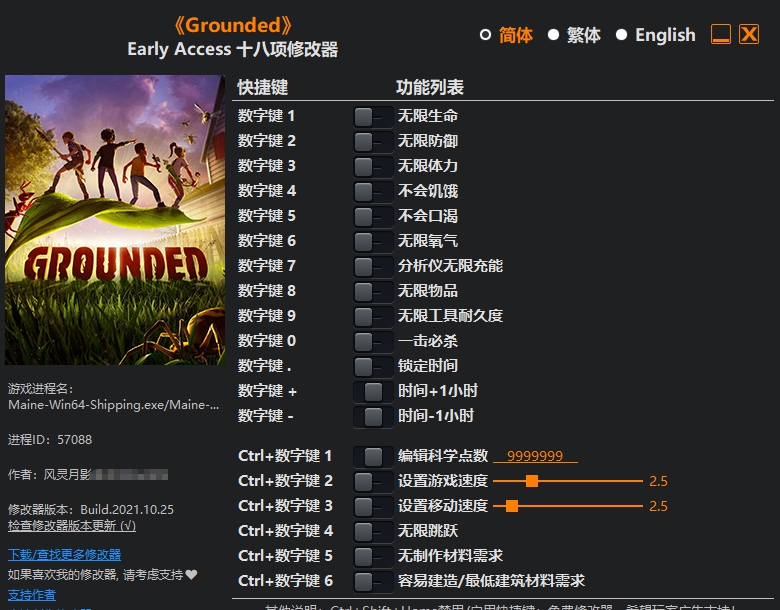Click the Grounded cover art image
780x610 pixels.
tap(115, 220)
